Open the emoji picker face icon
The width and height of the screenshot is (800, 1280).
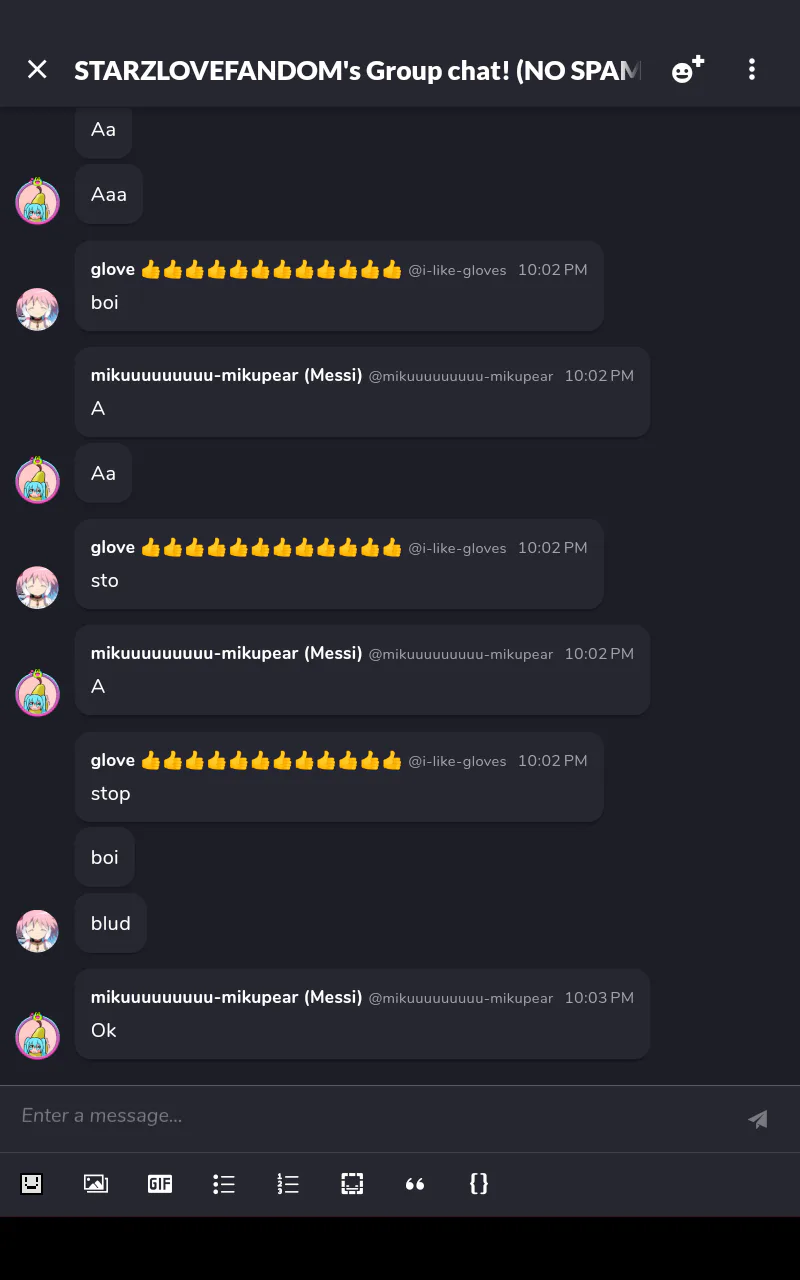32,1184
